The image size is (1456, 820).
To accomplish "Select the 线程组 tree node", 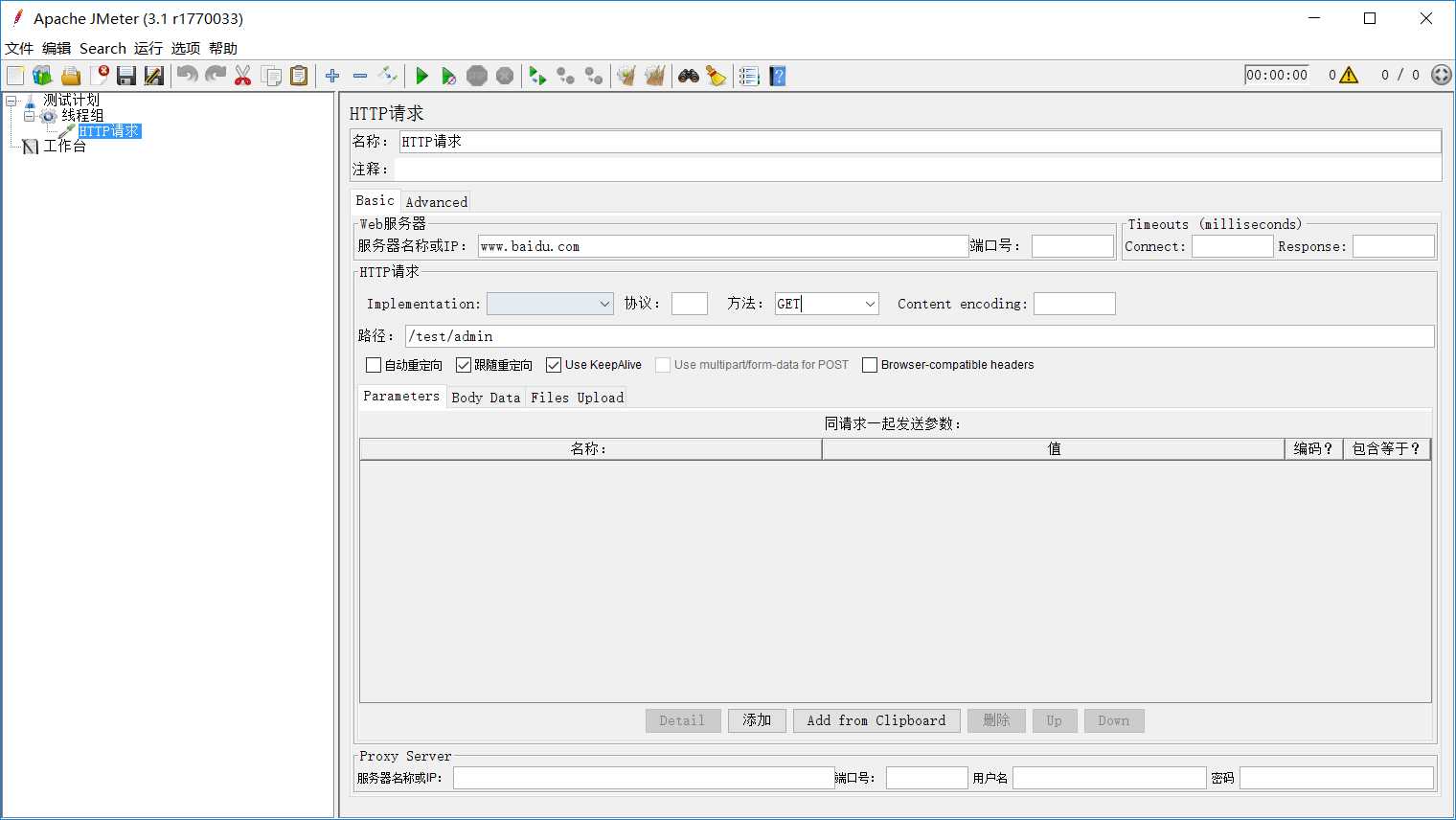I will pos(82,116).
